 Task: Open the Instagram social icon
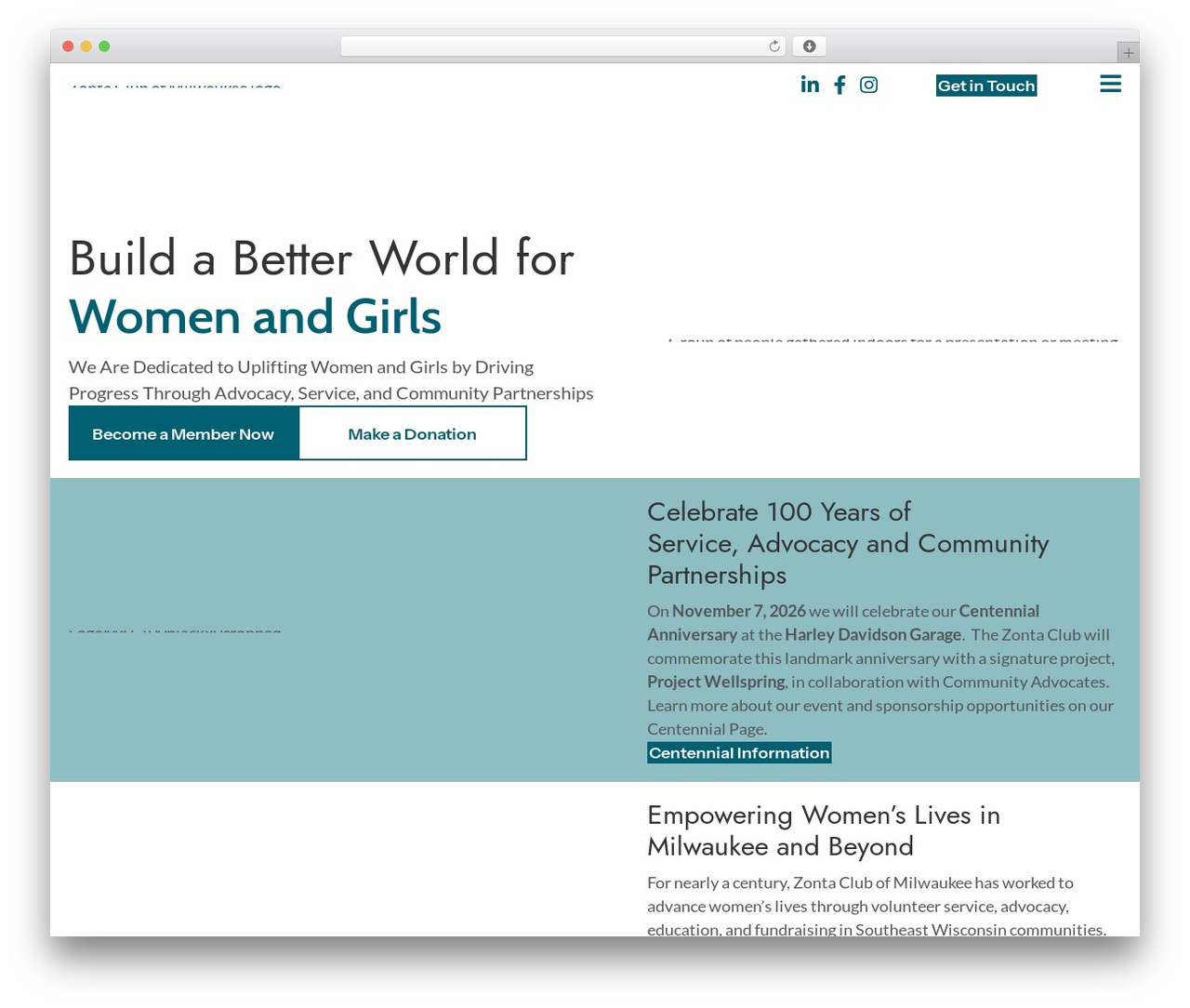(x=868, y=85)
